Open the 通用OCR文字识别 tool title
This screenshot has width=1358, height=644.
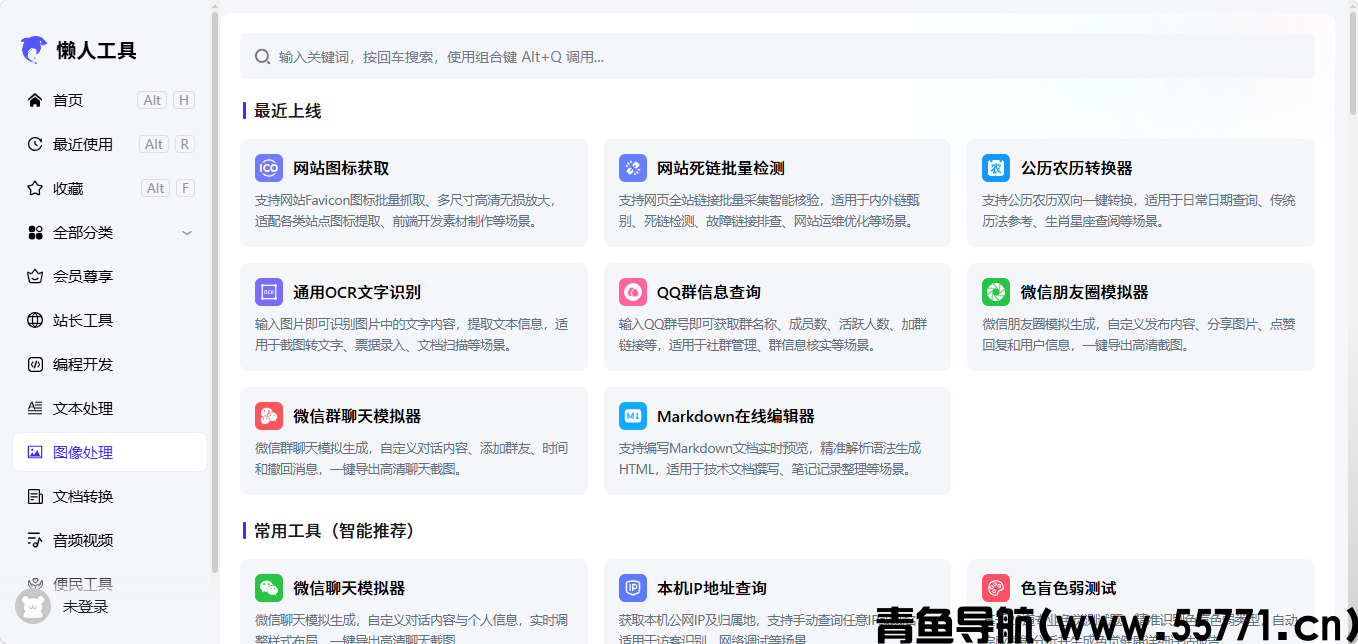[357, 292]
